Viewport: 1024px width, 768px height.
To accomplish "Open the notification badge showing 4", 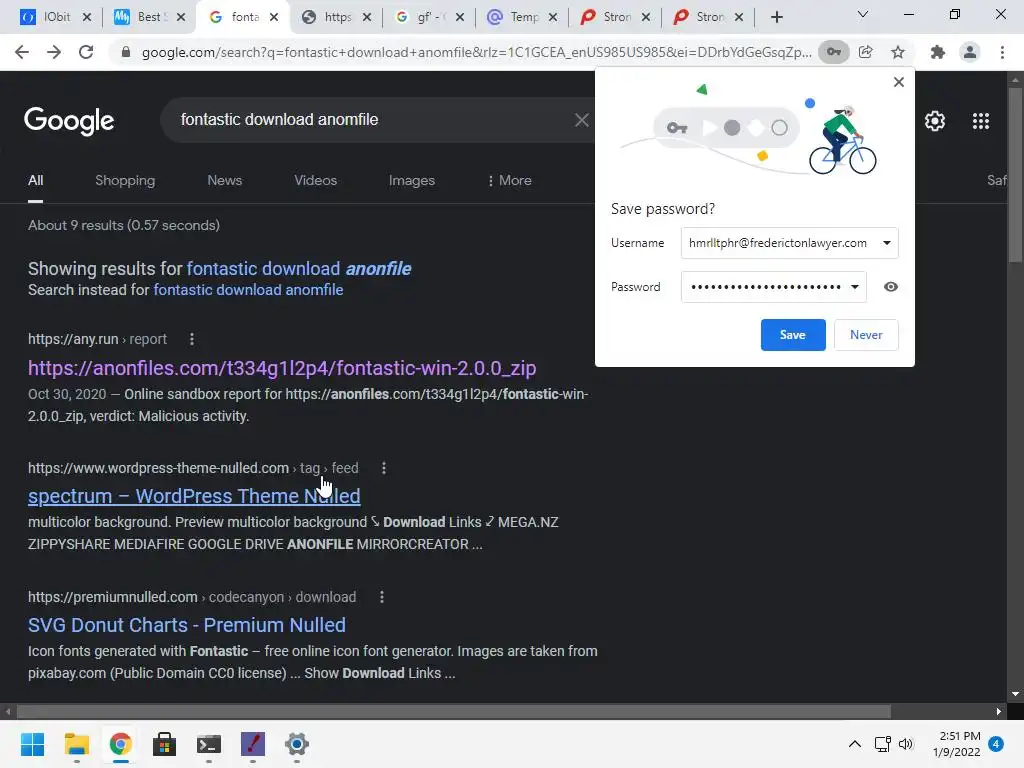I will point(996,744).
